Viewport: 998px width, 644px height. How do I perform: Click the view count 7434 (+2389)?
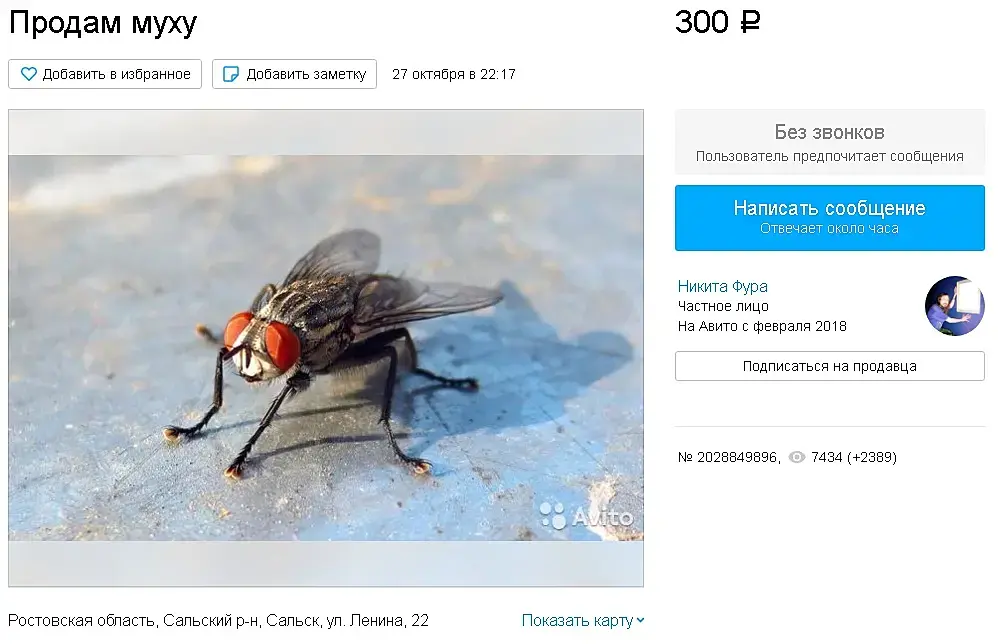(x=854, y=457)
